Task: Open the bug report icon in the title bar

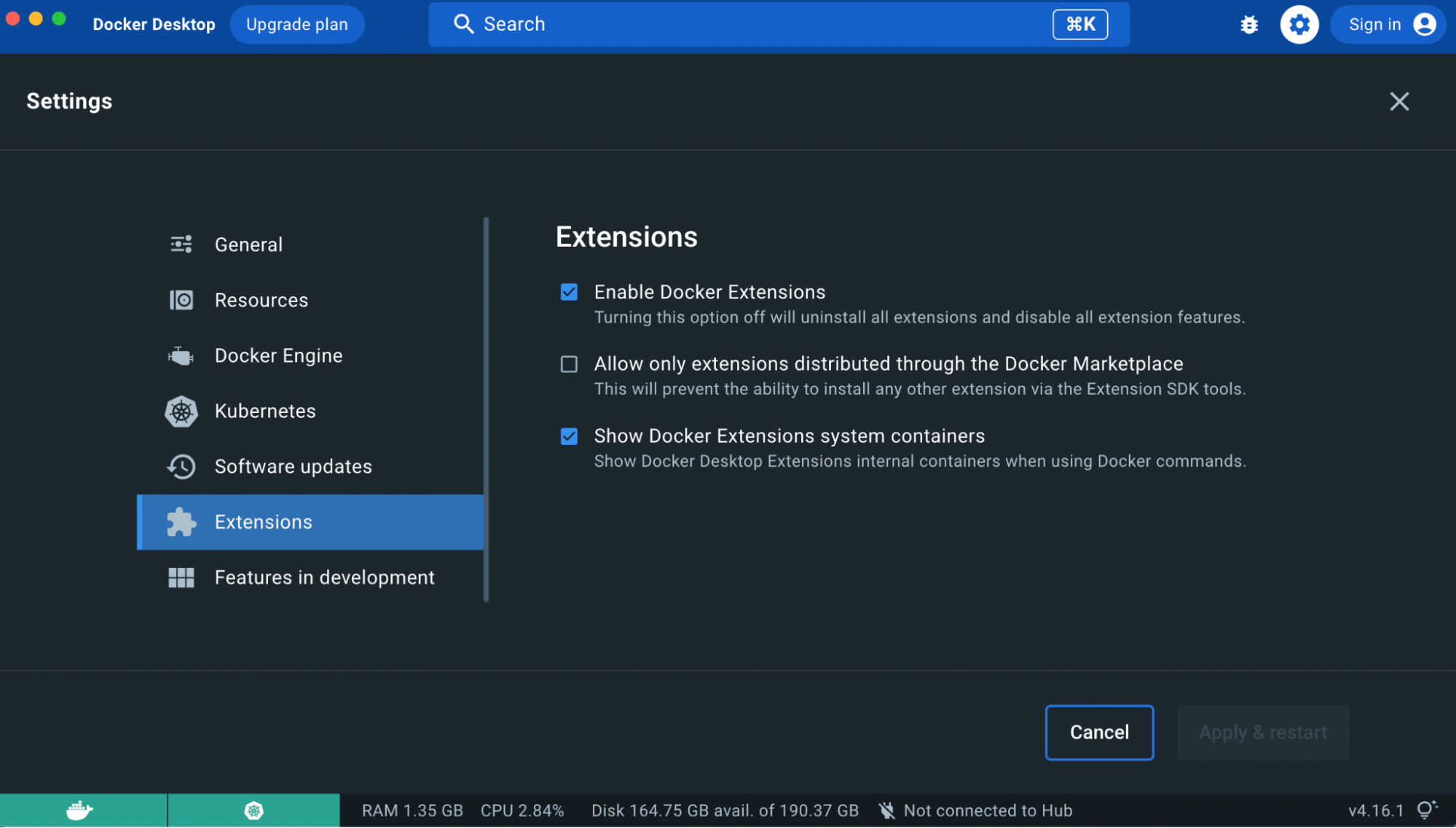Action: tap(1249, 24)
